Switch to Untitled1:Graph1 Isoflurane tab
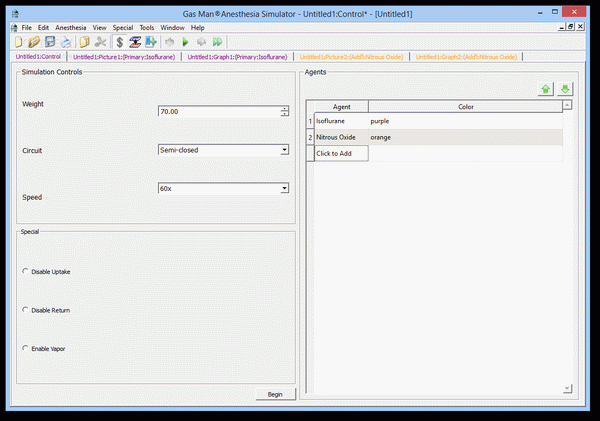 237,57
